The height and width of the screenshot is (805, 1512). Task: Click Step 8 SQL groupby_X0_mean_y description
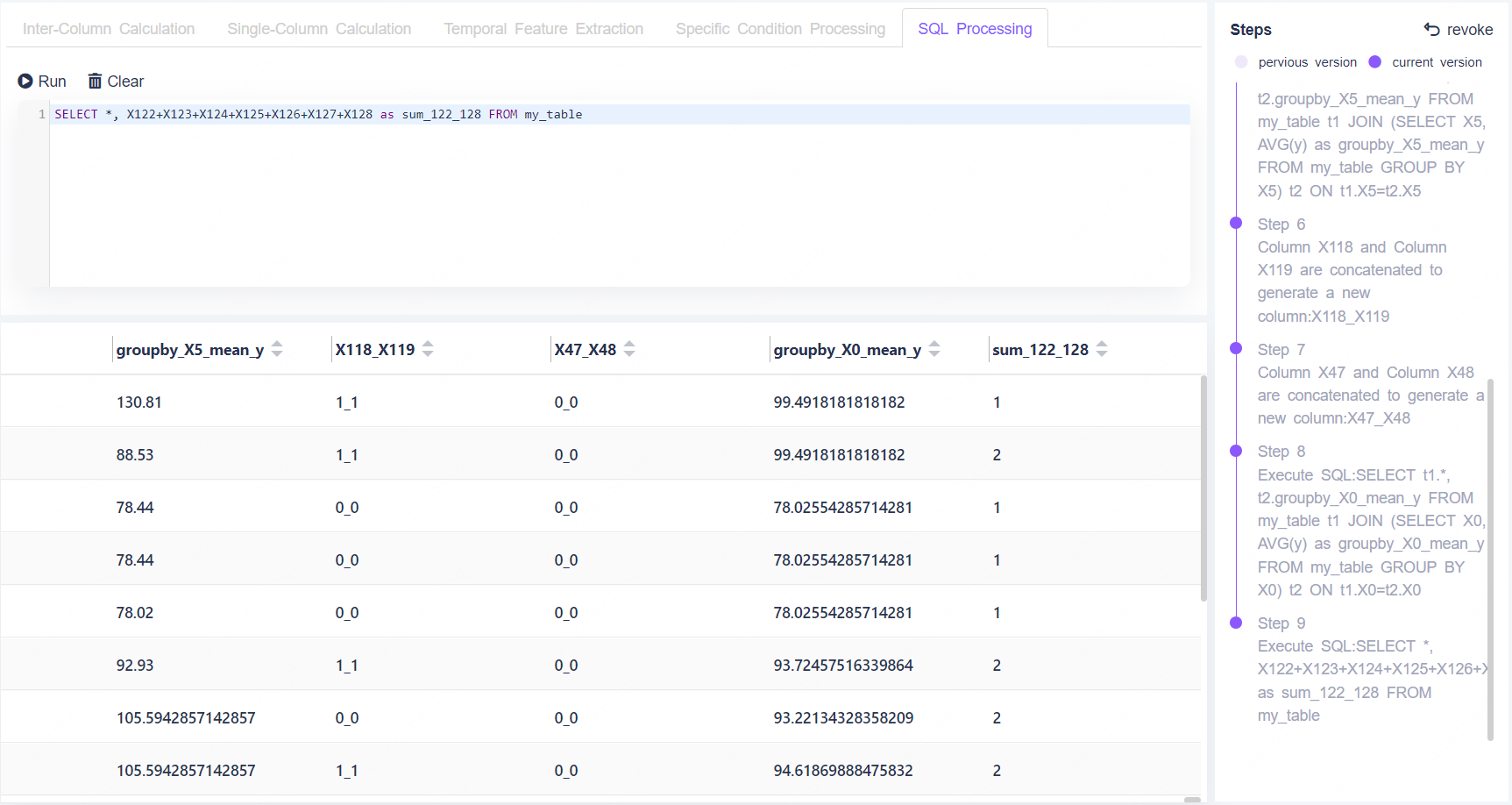click(1372, 532)
